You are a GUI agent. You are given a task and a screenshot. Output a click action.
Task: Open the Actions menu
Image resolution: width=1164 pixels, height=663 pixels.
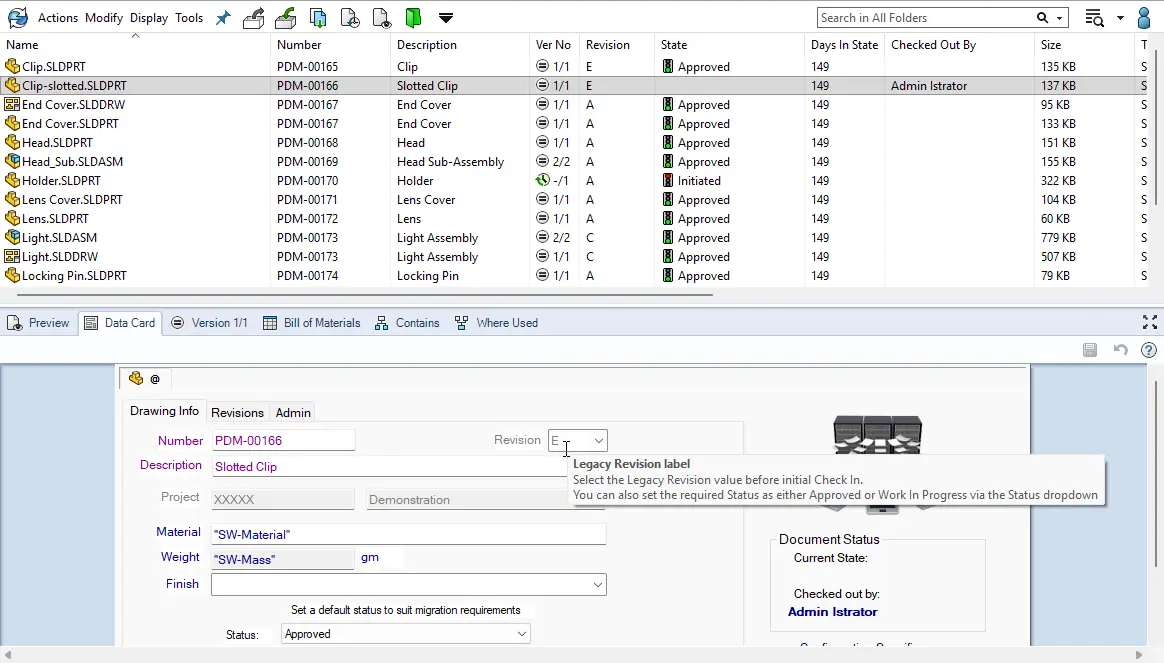click(x=57, y=17)
